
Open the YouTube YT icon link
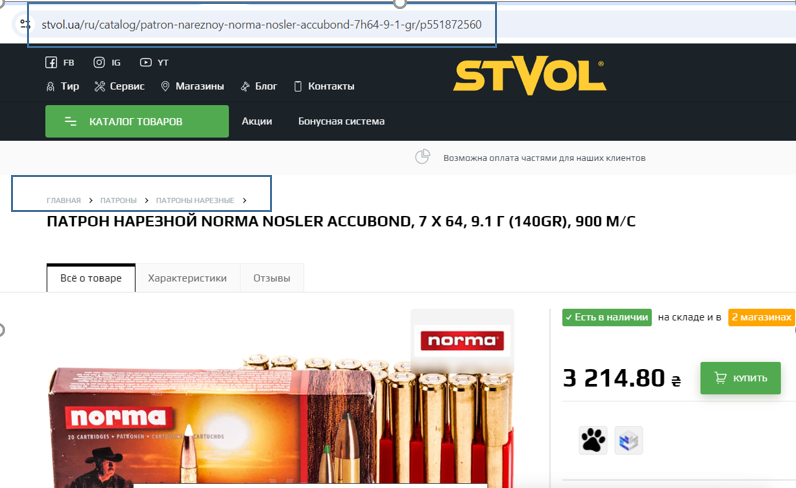pos(146,62)
